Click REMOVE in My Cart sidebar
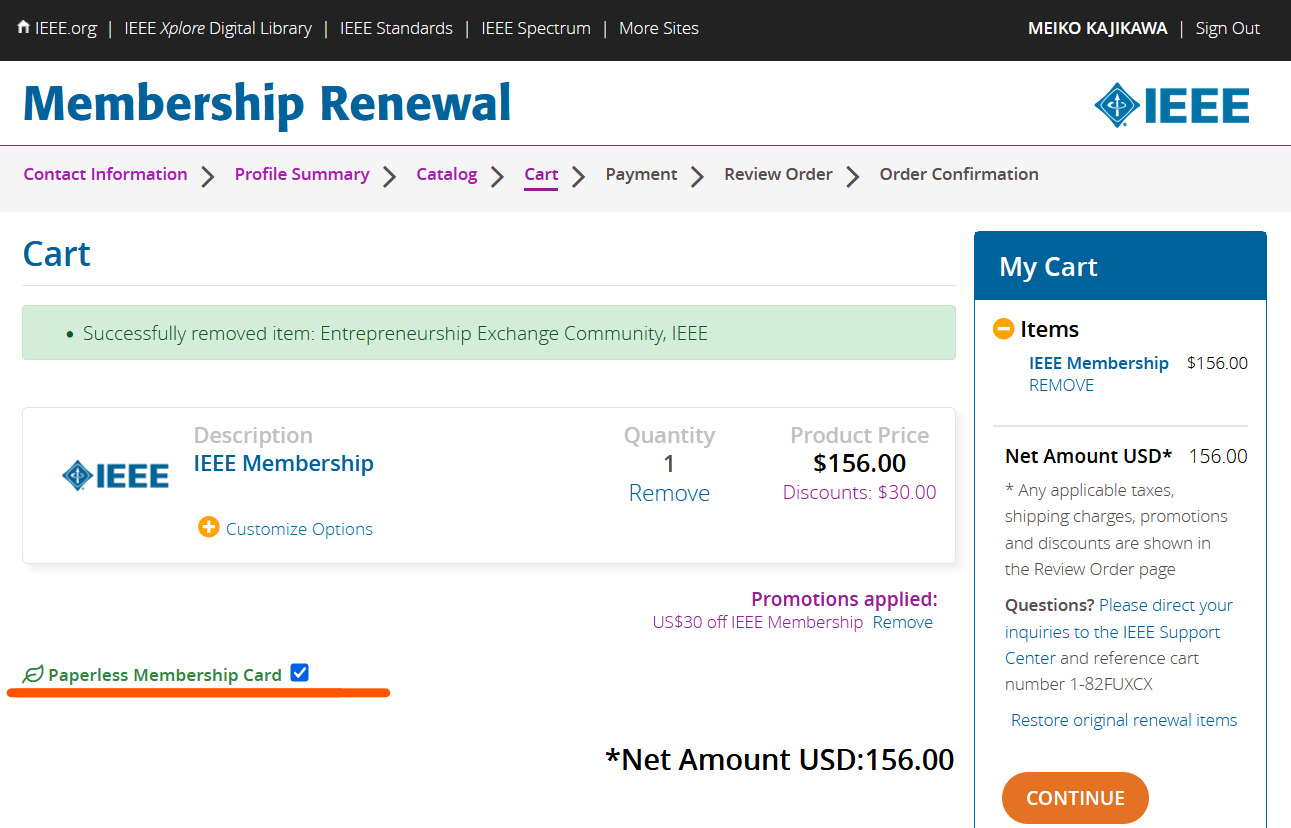The width and height of the screenshot is (1291, 828). [x=1061, y=385]
